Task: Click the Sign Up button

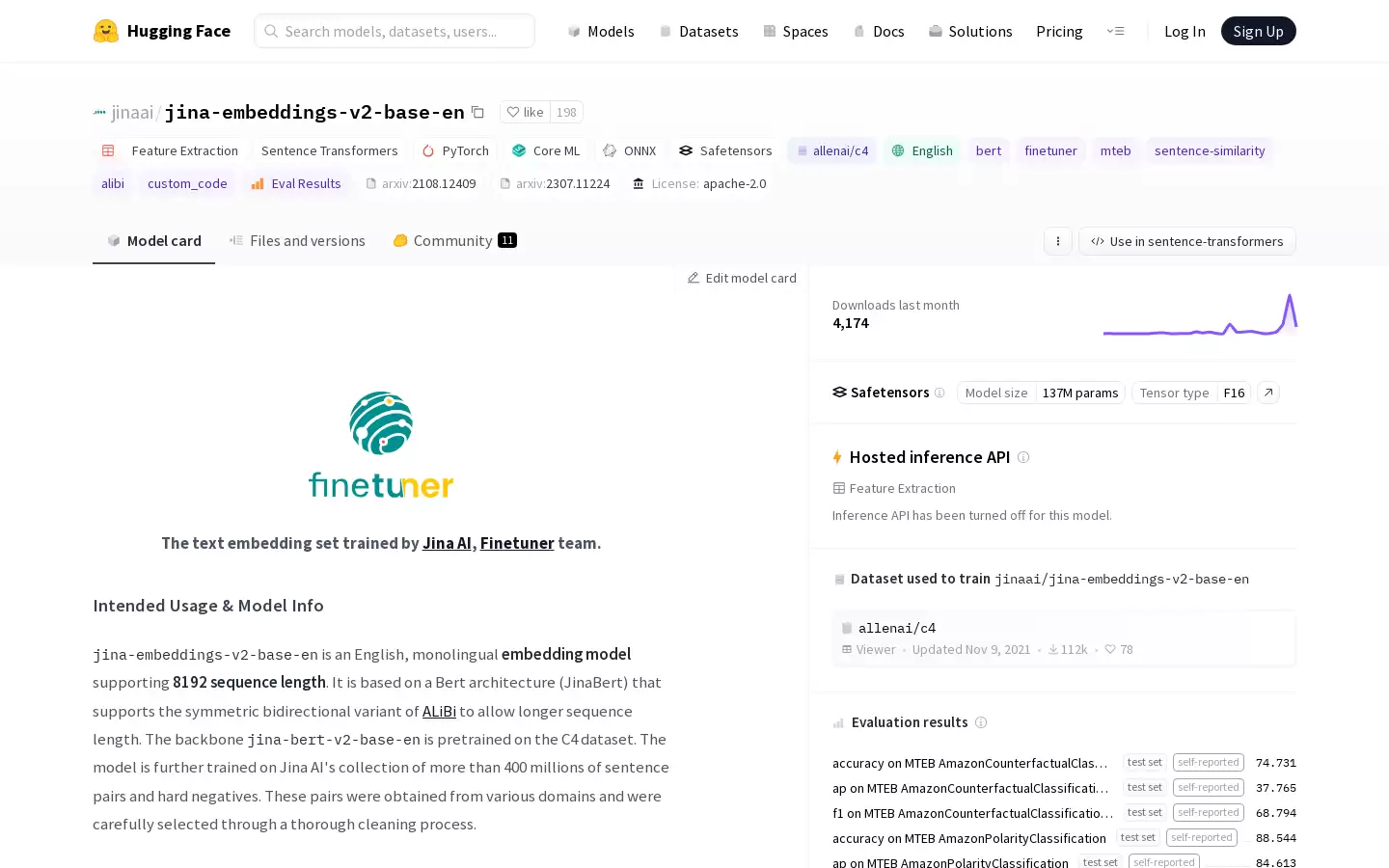Action: [1258, 31]
